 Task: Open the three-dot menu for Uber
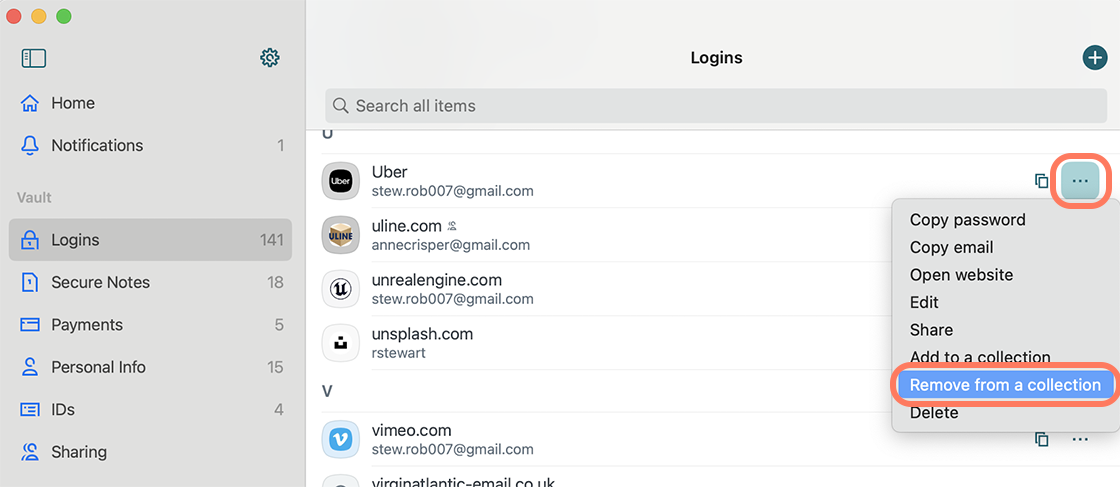click(1080, 181)
